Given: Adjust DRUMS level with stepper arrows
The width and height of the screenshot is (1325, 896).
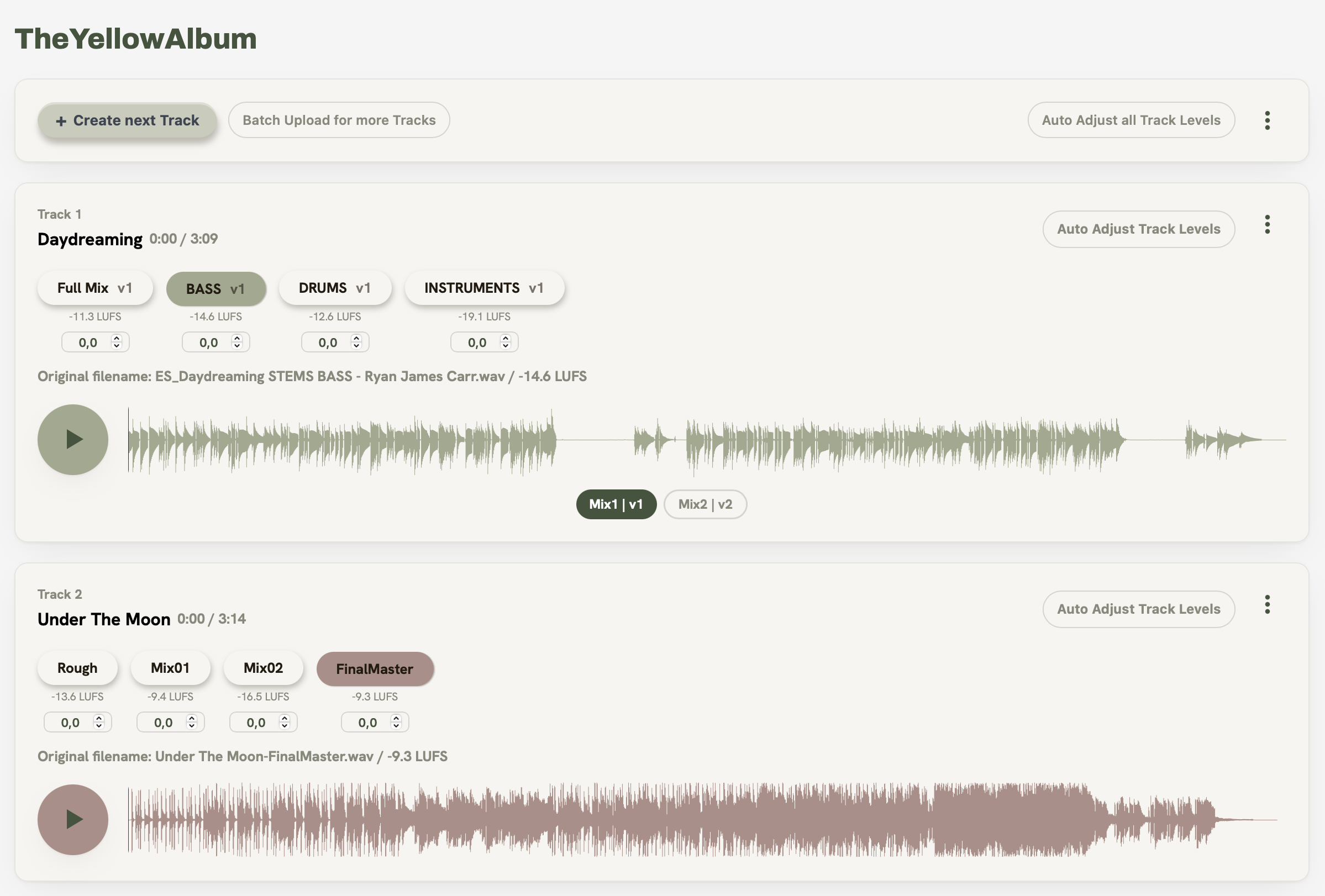Looking at the screenshot, I should click(356, 342).
